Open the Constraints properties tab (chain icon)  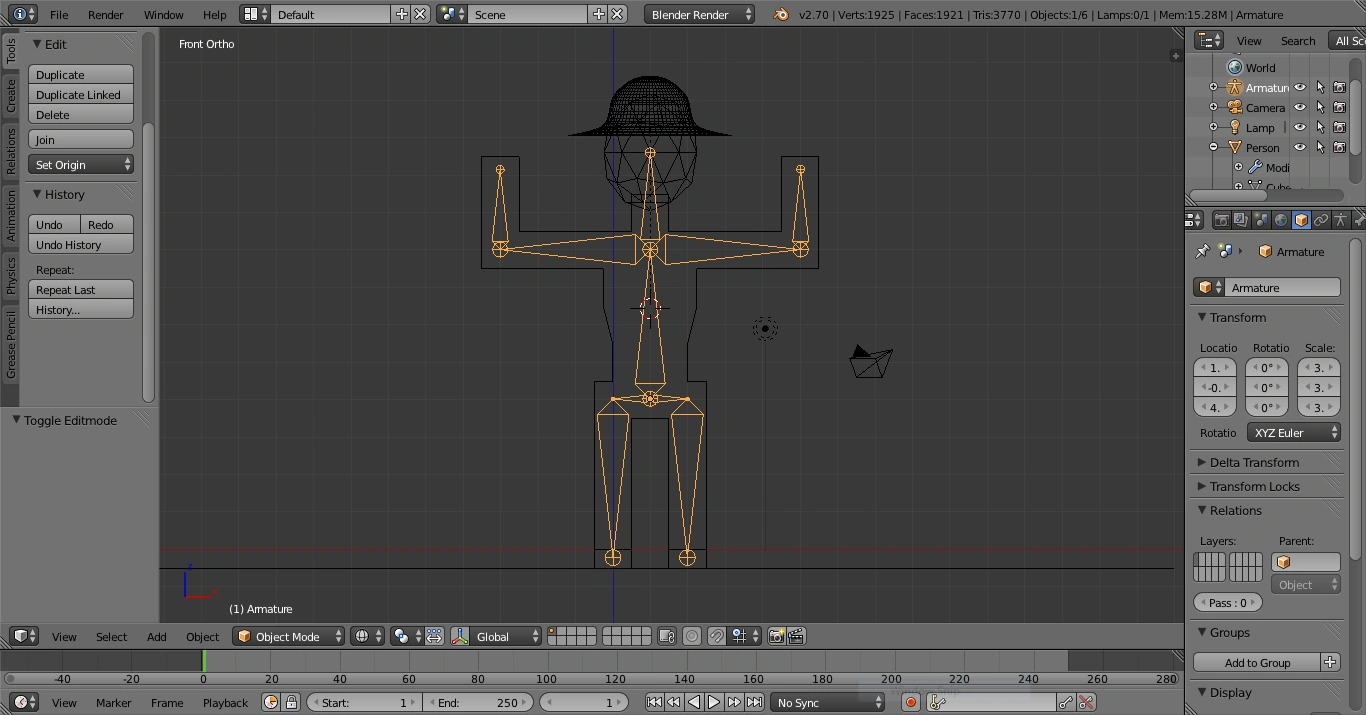point(1321,220)
